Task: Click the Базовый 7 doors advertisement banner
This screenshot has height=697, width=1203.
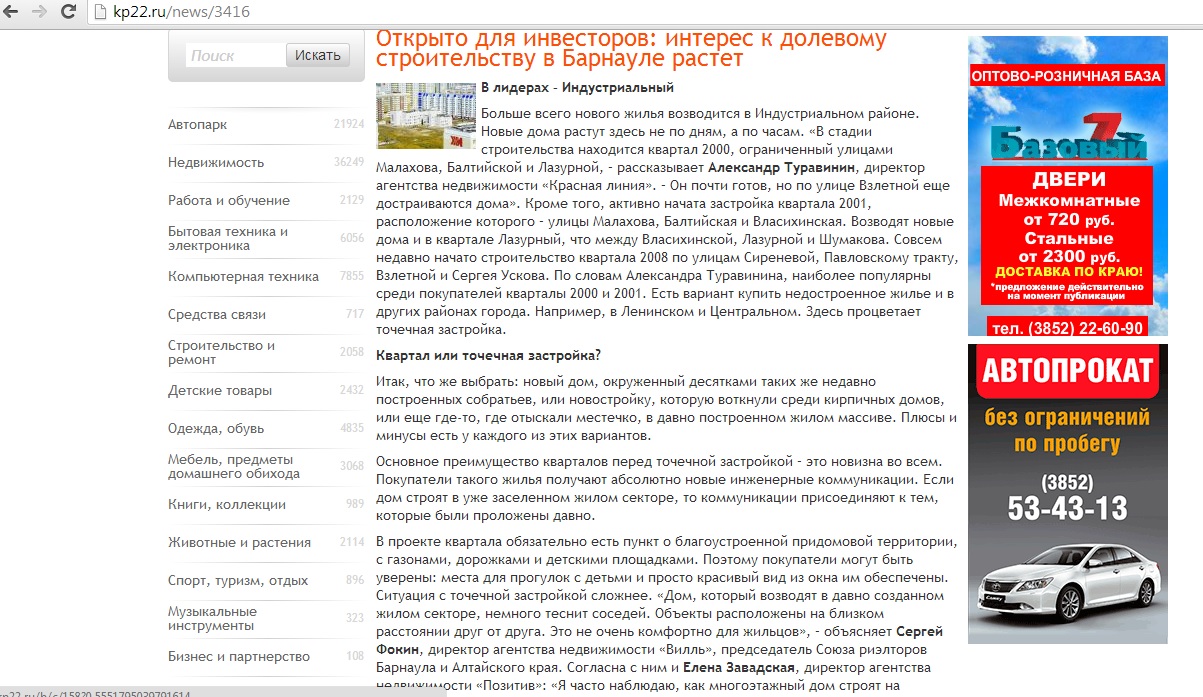Action: coord(1067,186)
